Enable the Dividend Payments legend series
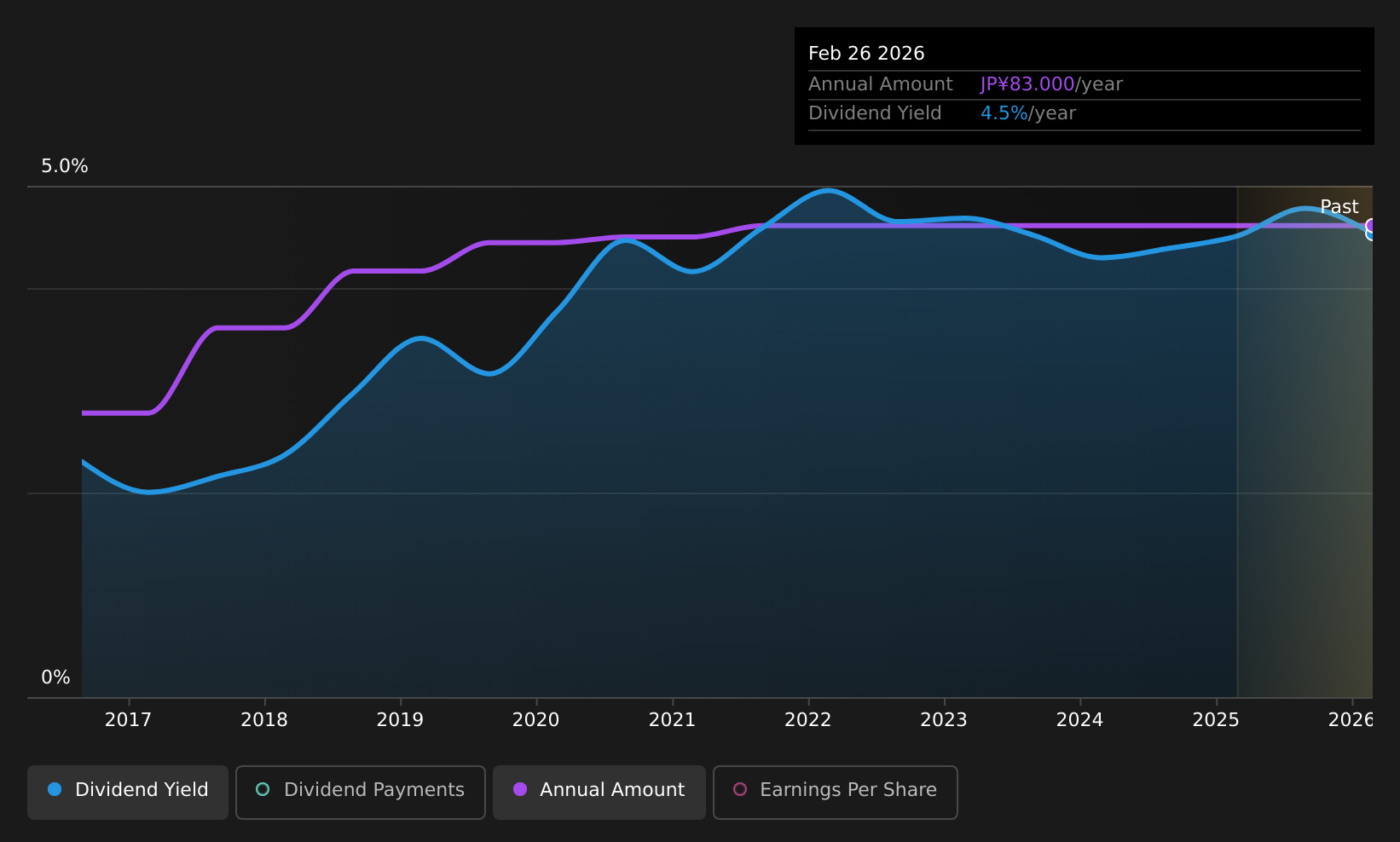Image resolution: width=1400 pixels, height=842 pixels. [x=361, y=792]
